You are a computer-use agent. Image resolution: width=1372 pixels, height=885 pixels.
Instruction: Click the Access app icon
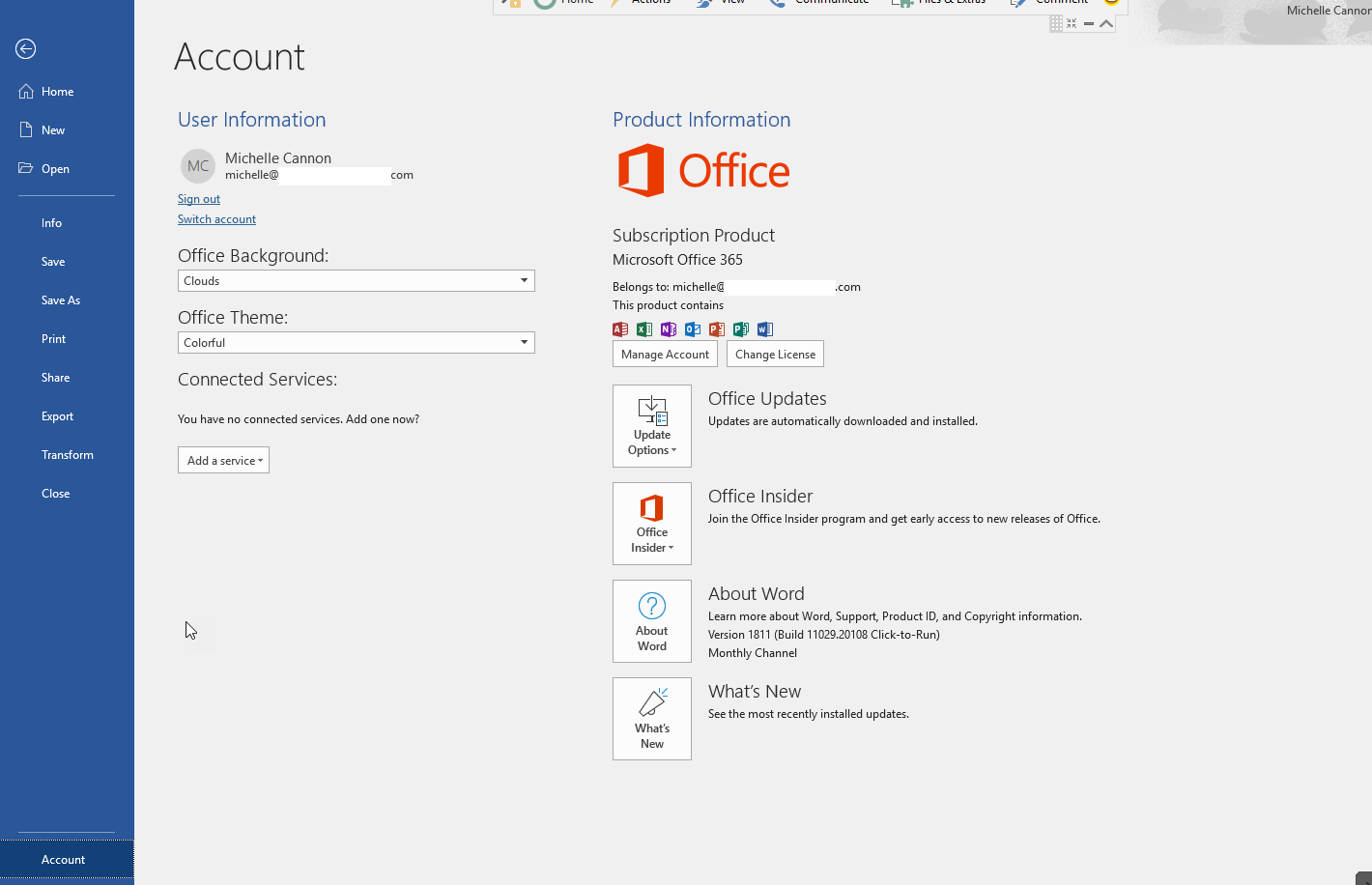click(620, 329)
